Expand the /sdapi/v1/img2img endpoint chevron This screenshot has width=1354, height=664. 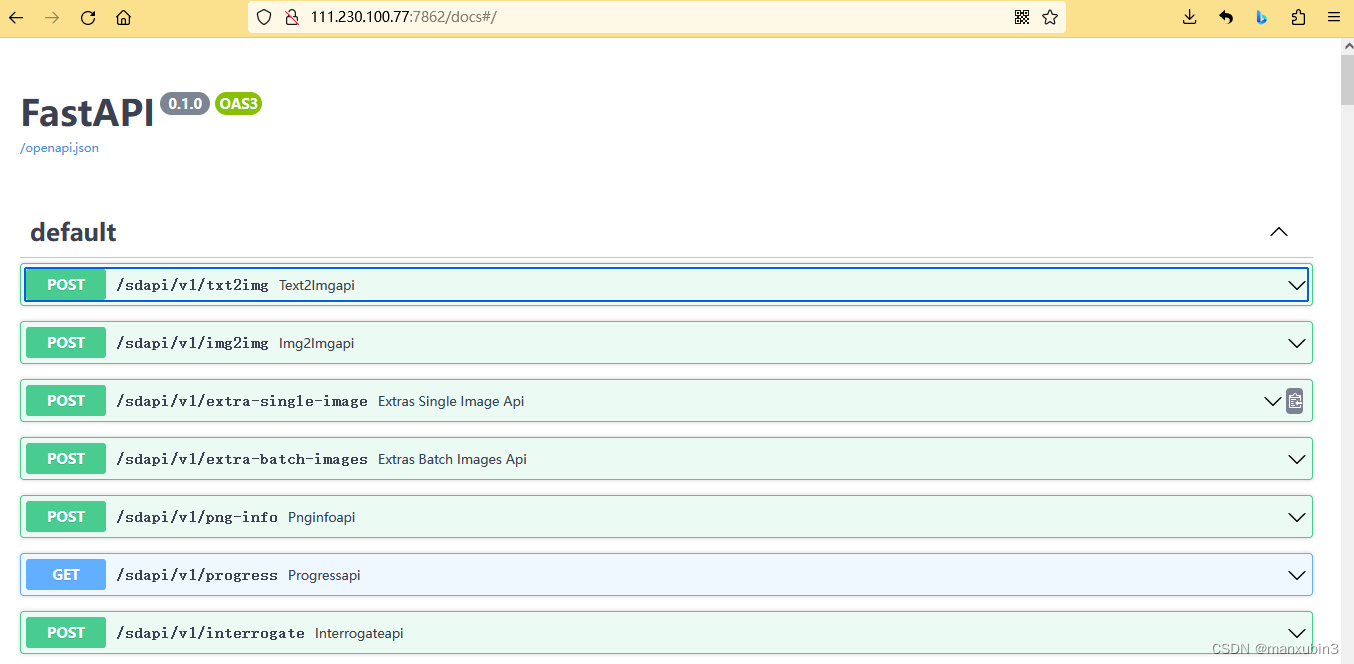[1297, 343]
